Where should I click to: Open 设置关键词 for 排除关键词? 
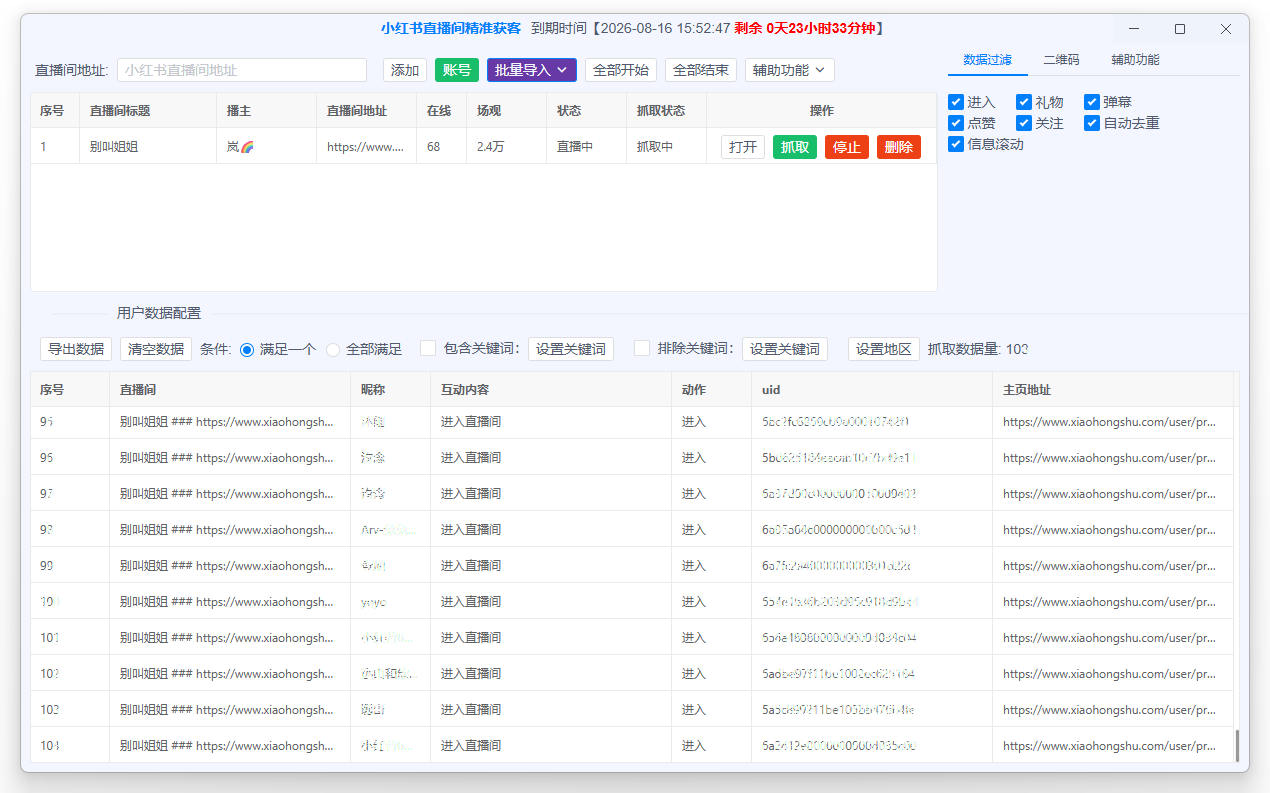coord(785,349)
